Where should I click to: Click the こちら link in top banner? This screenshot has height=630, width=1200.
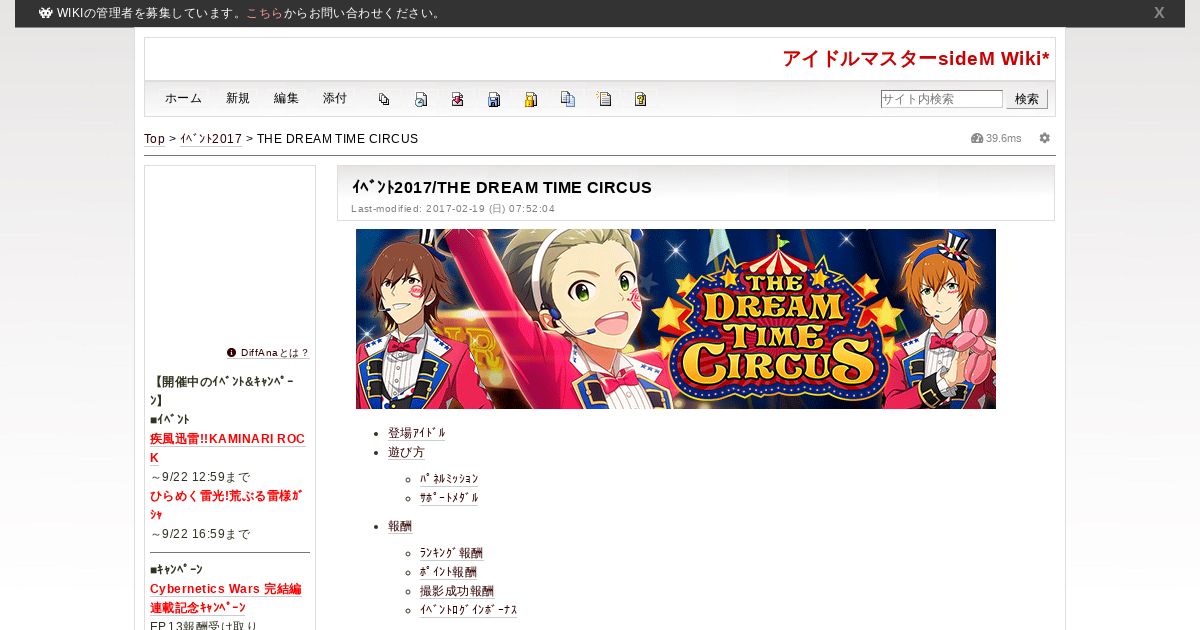click(264, 13)
